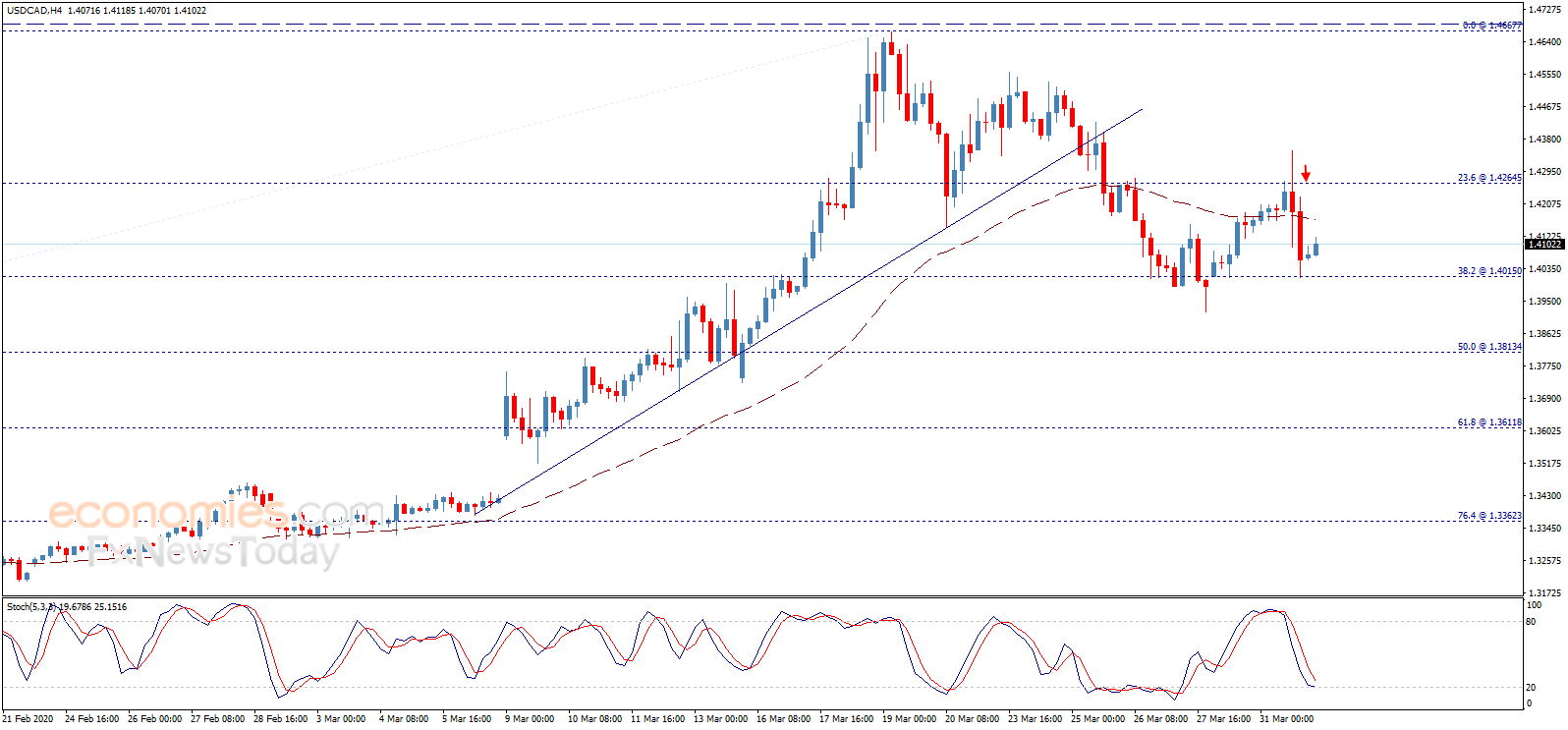This screenshot has height=730, width=1568.
Task: Click the 50.0 @ 1.38134 Fibonacci label
Action: point(1489,347)
